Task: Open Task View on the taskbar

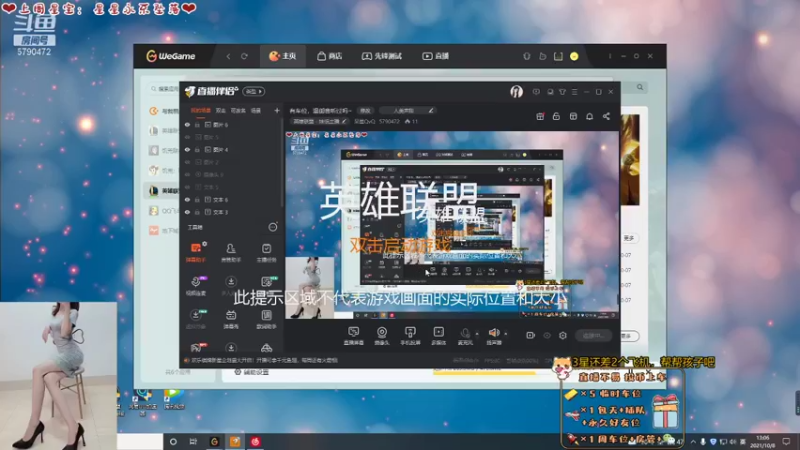Action: pos(193,442)
